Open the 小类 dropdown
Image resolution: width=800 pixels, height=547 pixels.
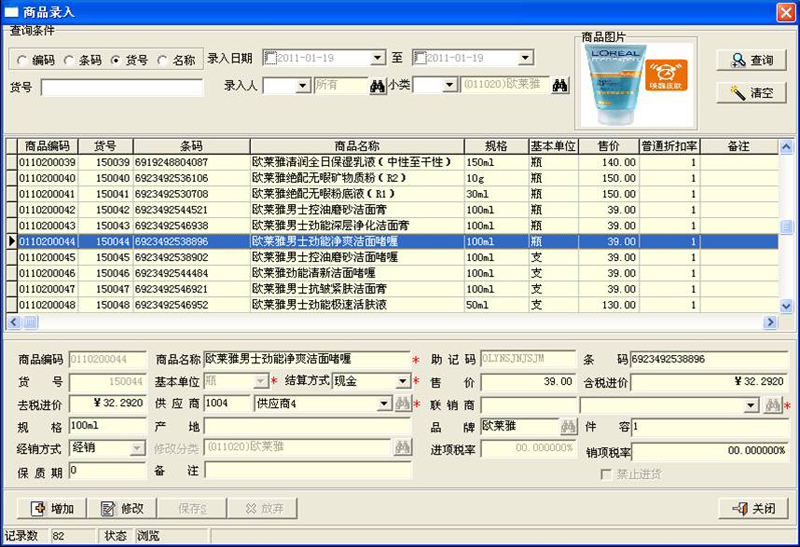click(449, 85)
